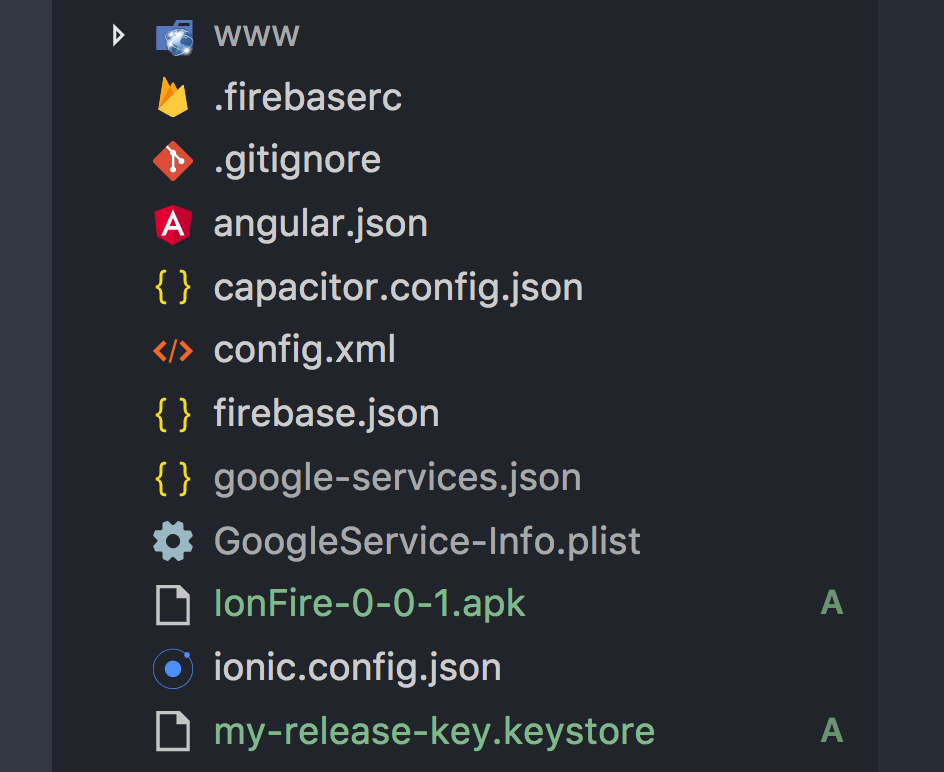
Task: Open the angular.json file
Action: click(x=320, y=223)
